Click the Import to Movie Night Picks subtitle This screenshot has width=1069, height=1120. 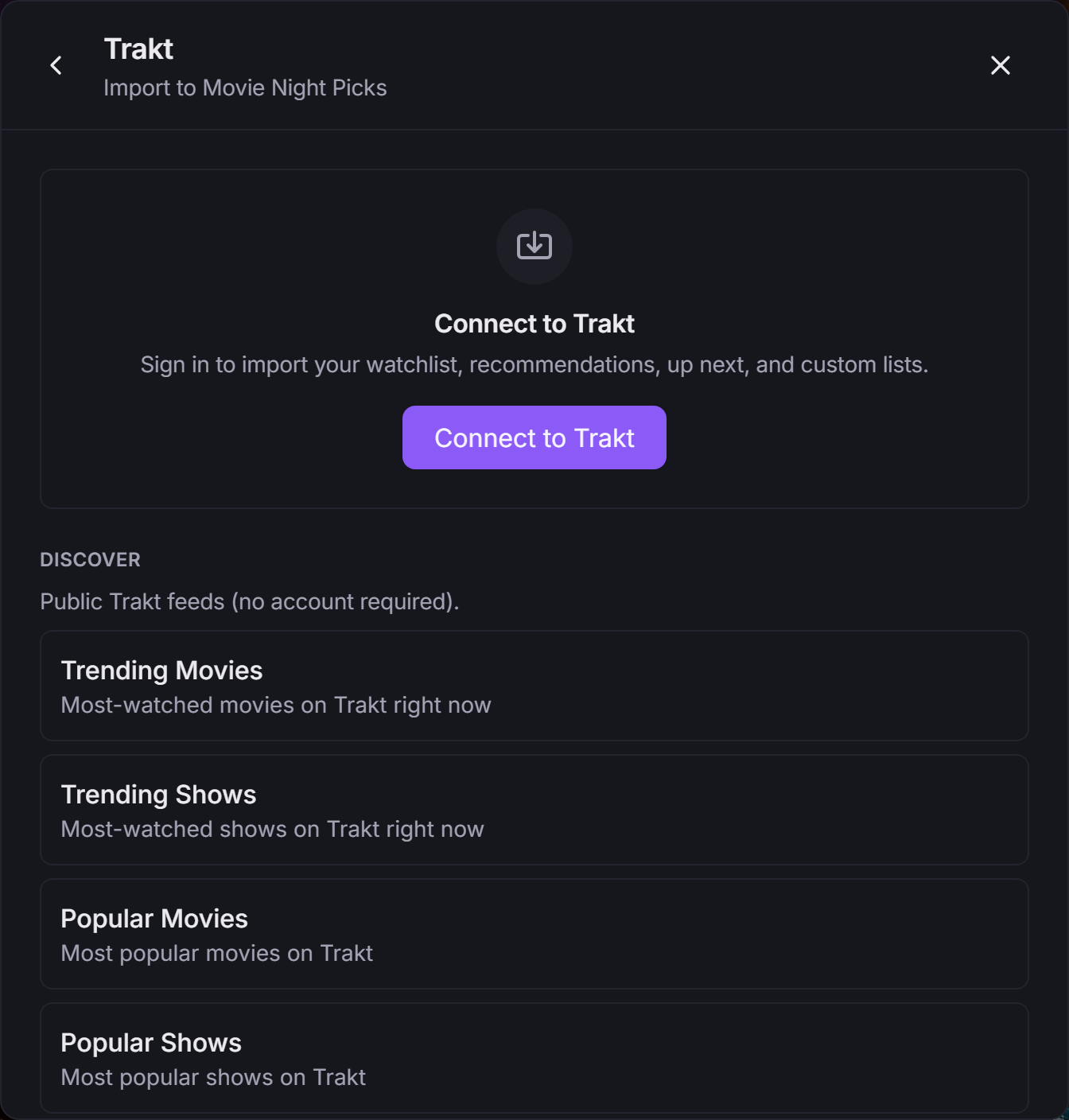pos(245,87)
